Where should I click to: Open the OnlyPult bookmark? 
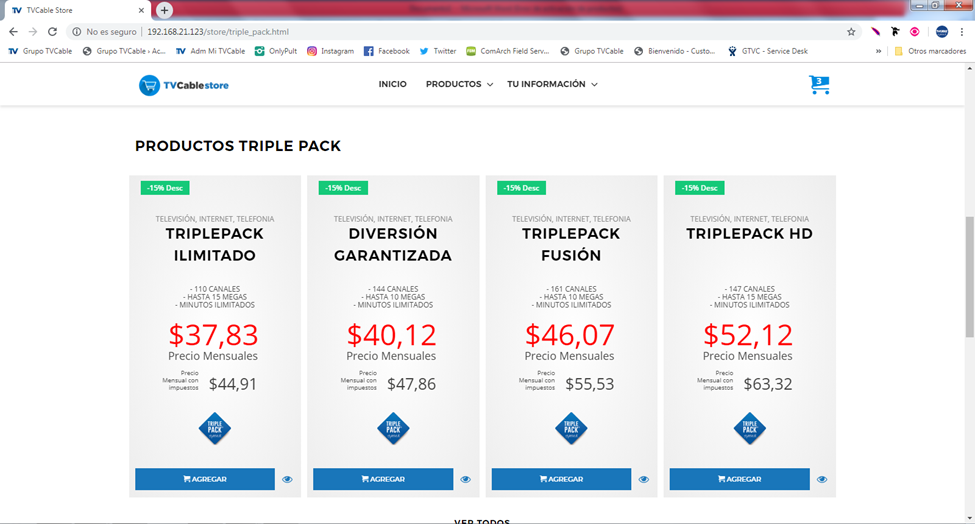coord(275,51)
